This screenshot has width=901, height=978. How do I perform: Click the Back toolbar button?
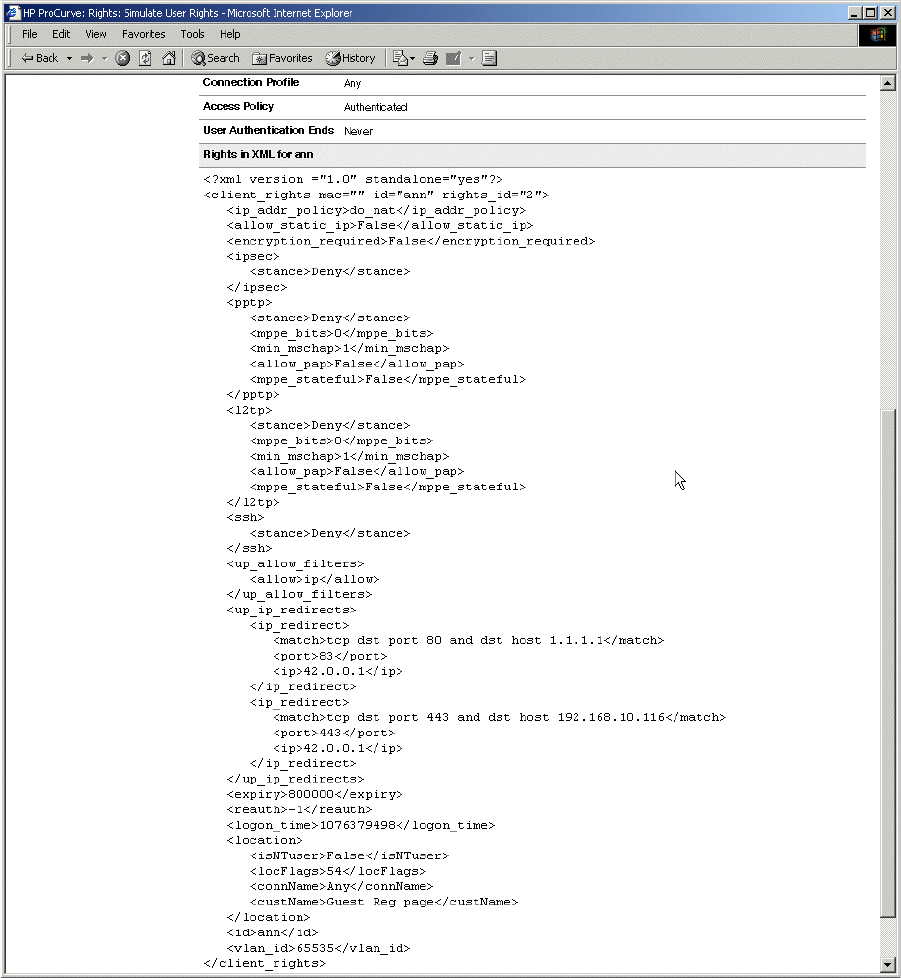40,58
